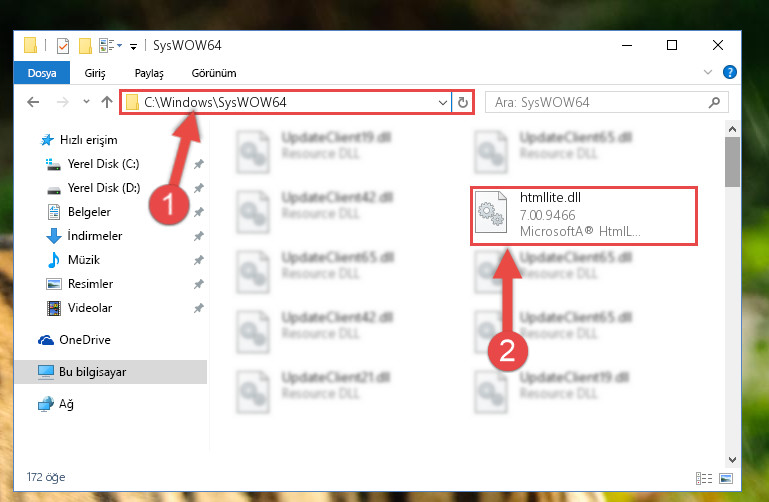The width and height of the screenshot is (769, 502).
Task: Select the htmllite.dll file
Action: coord(584,215)
